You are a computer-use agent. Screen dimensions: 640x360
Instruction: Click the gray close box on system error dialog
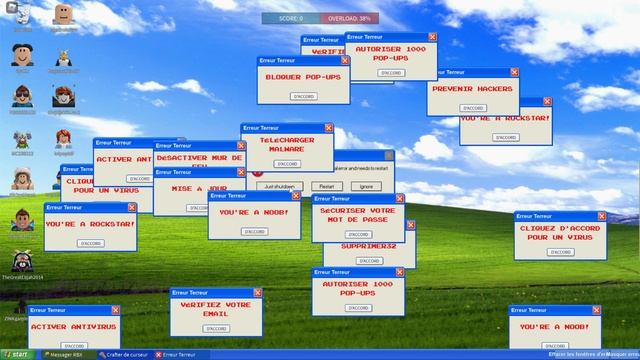tap(389, 156)
